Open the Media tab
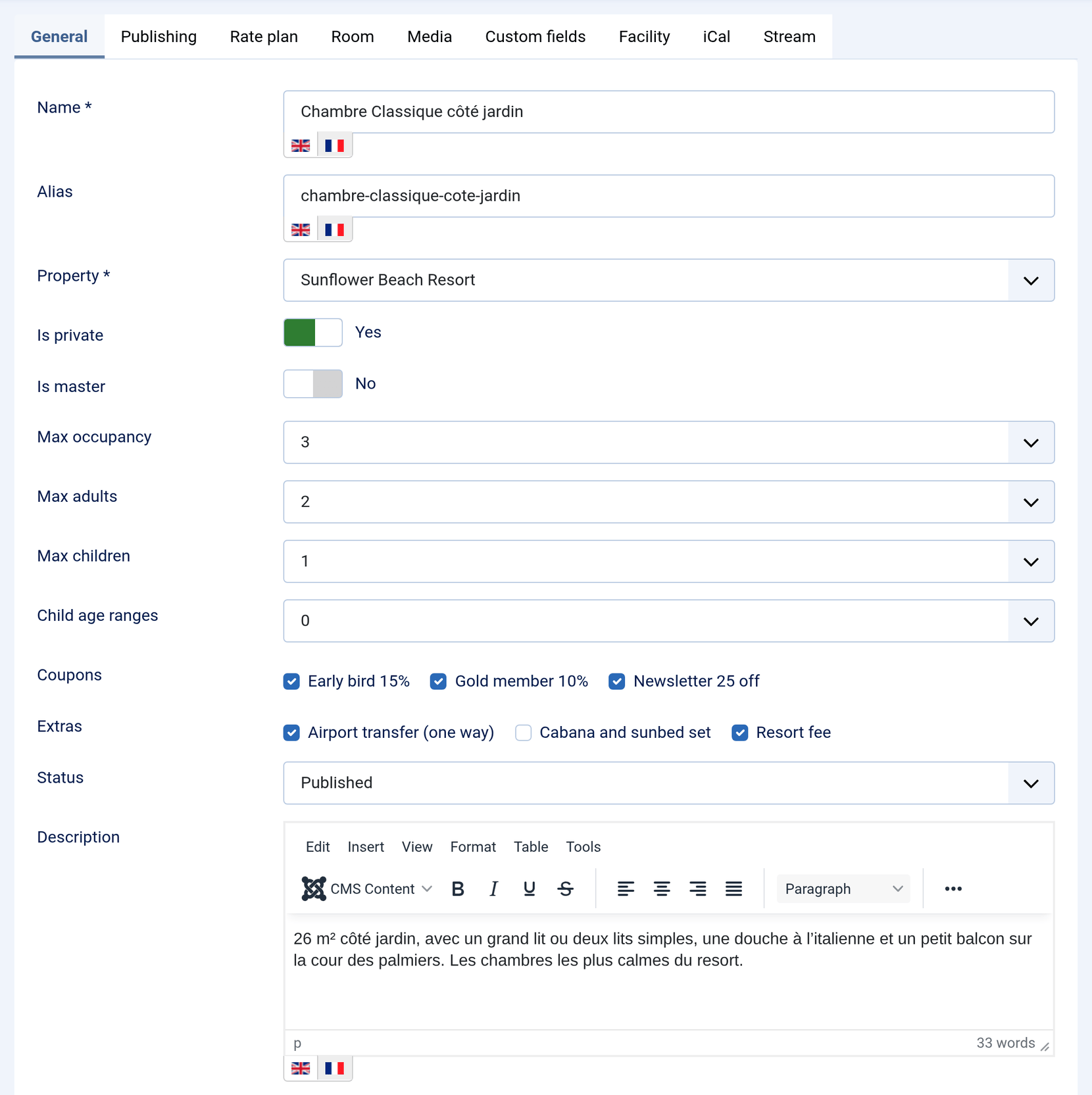 (x=430, y=37)
